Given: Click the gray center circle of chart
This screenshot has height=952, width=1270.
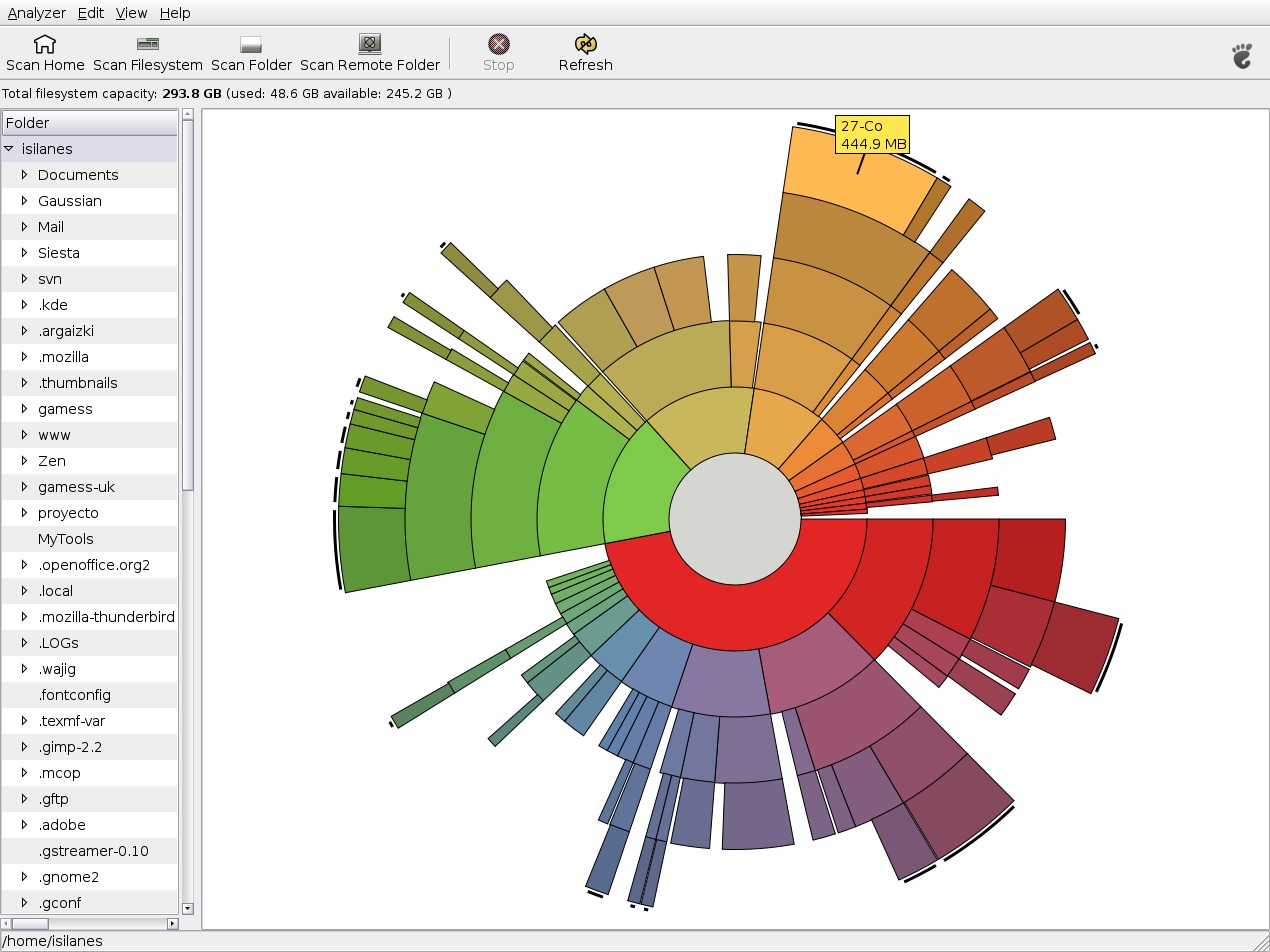Looking at the screenshot, I should click(x=735, y=518).
